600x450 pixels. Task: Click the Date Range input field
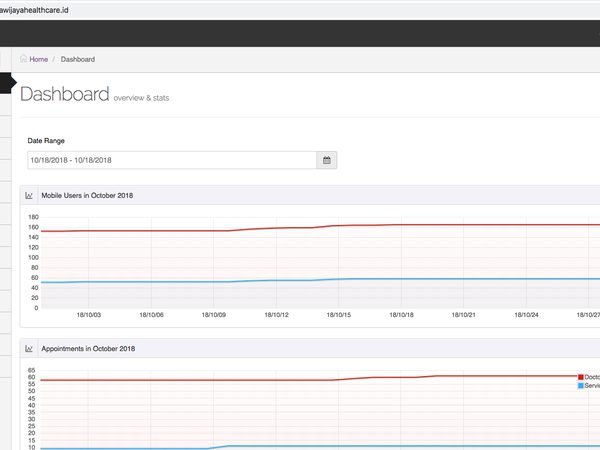click(172, 160)
